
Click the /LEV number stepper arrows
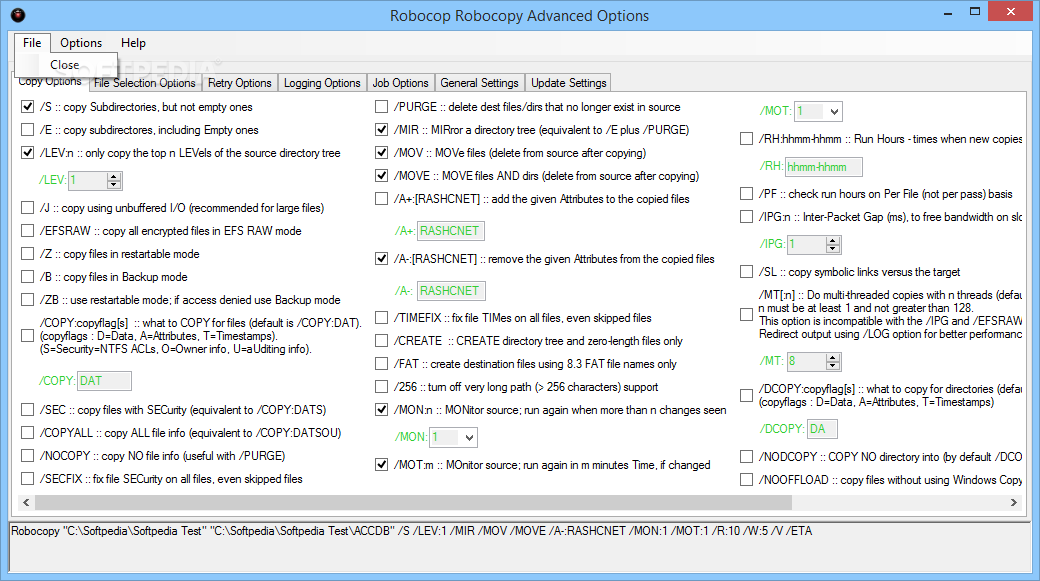114,180
